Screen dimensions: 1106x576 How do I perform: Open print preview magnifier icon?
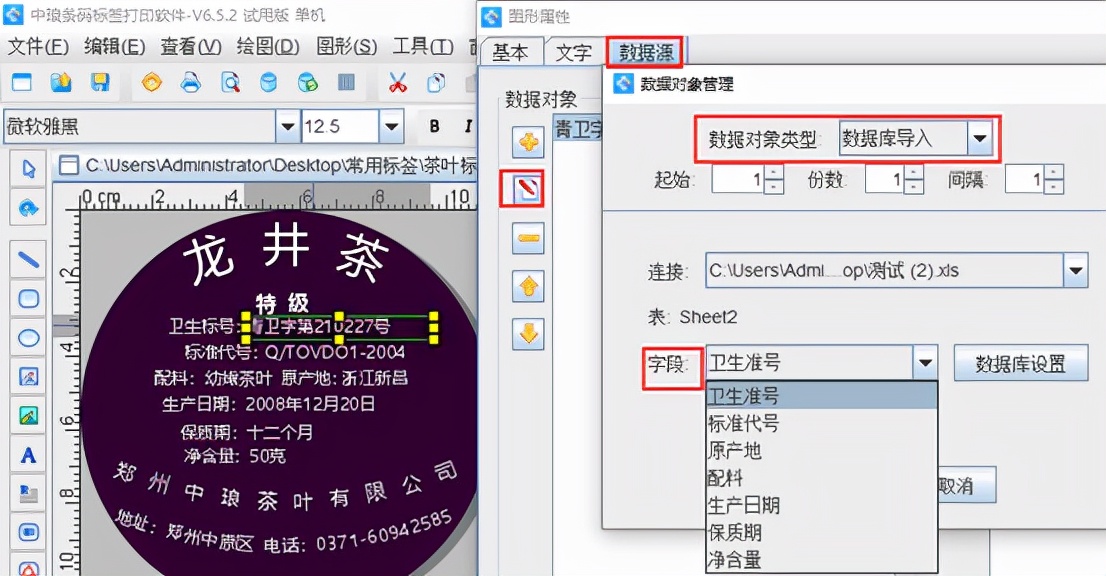(230, 83)
